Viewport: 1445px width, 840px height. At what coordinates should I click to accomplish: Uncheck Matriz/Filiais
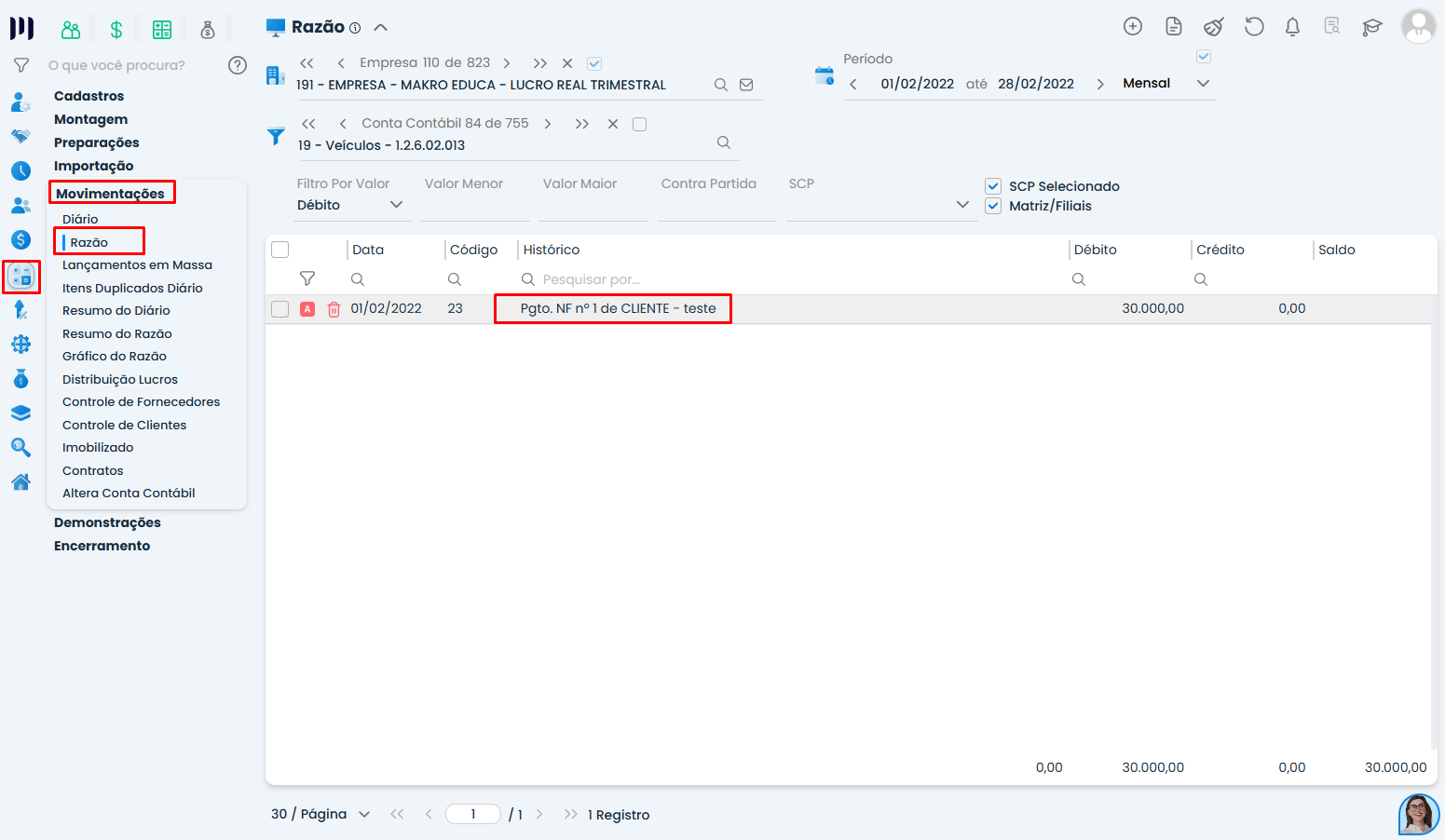[x=993, y=206]
